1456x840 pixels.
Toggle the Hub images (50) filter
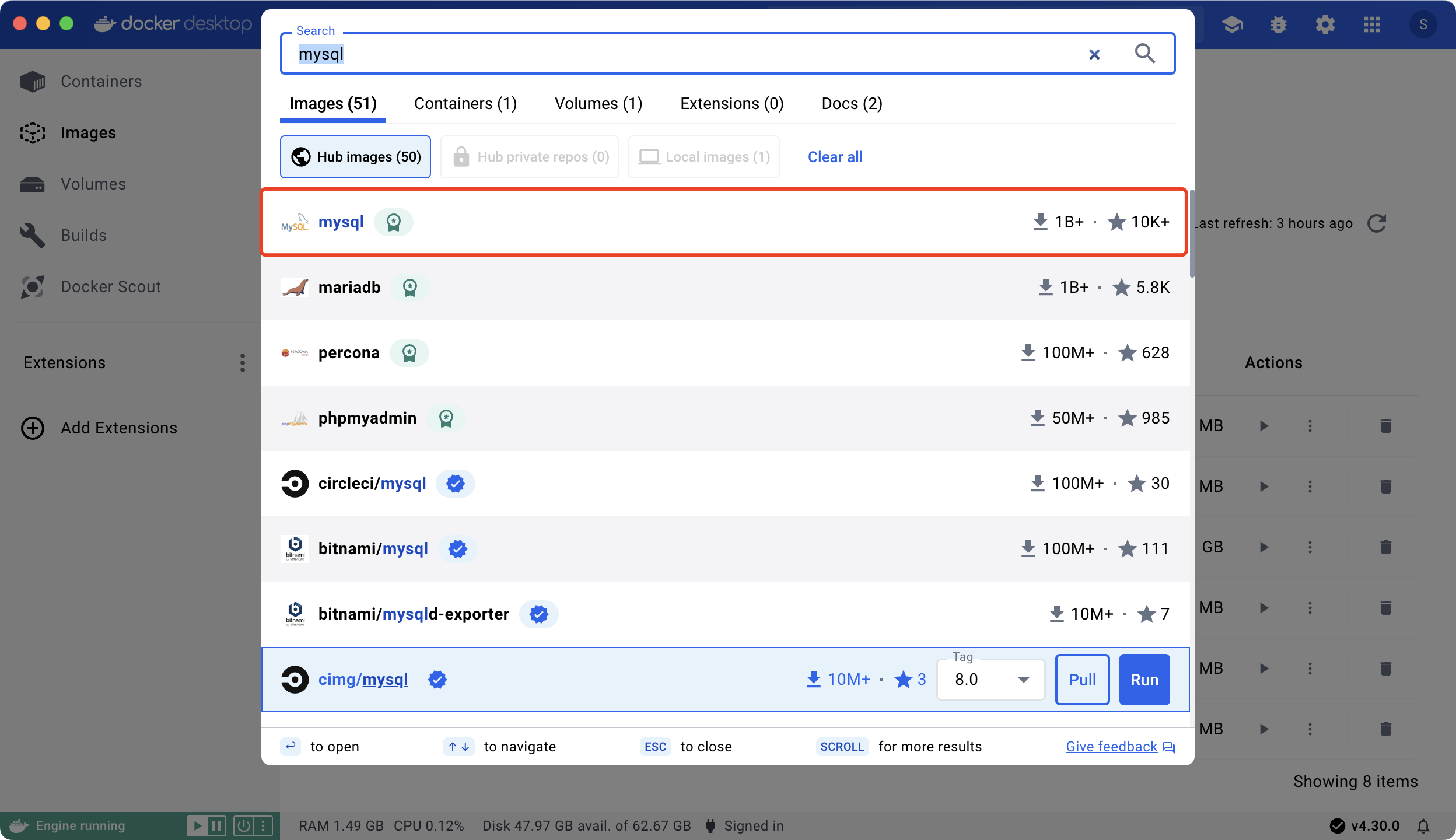click(355, 157)
